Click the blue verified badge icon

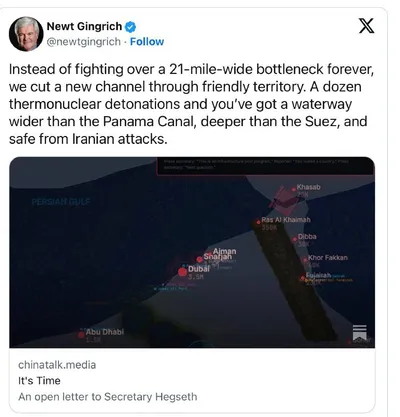click(130, 27)
